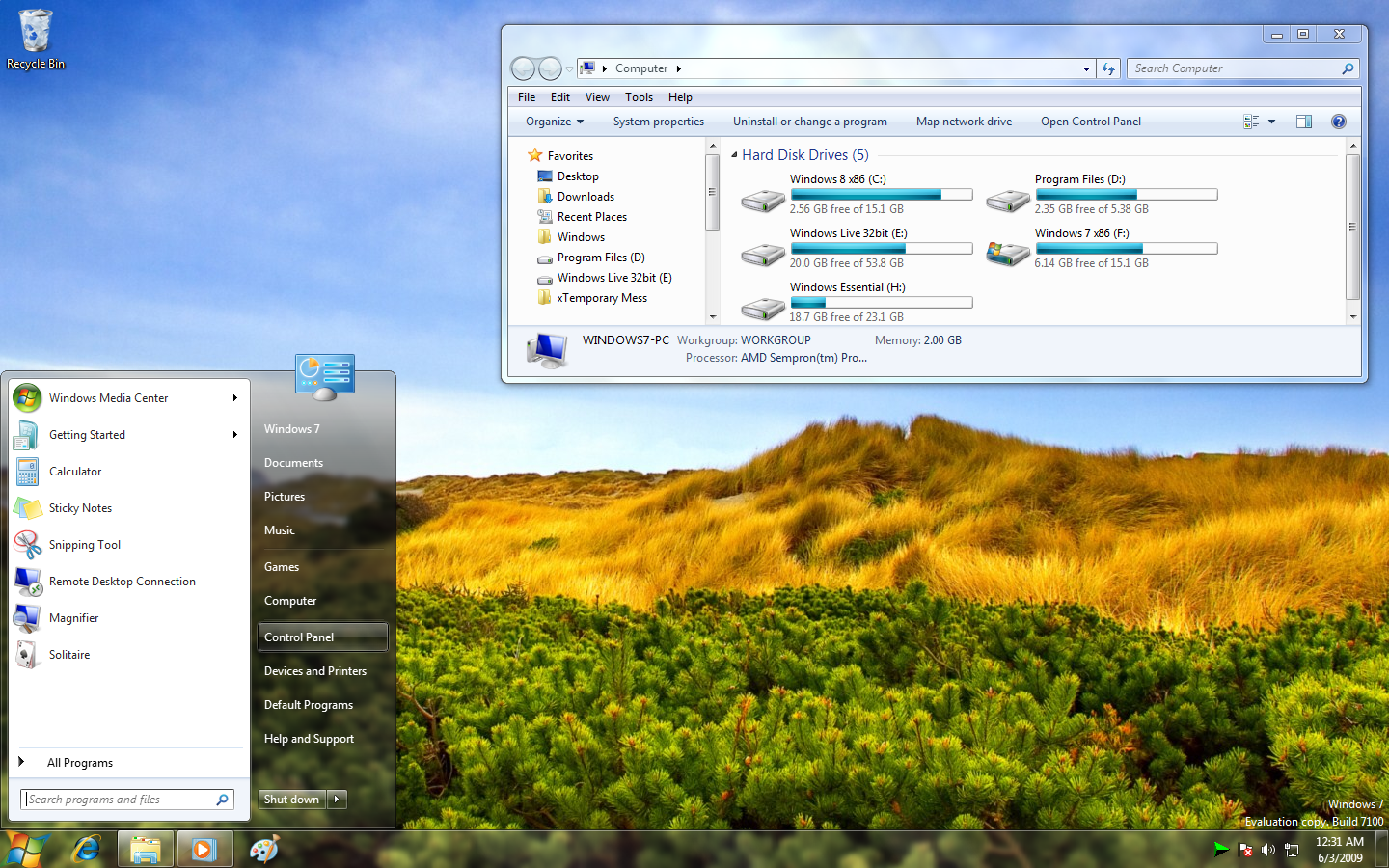Select the Windows Essential (H:) drive icon
Screen dimensions: 1389x868
pyautogui.click(x=763, y=308)
